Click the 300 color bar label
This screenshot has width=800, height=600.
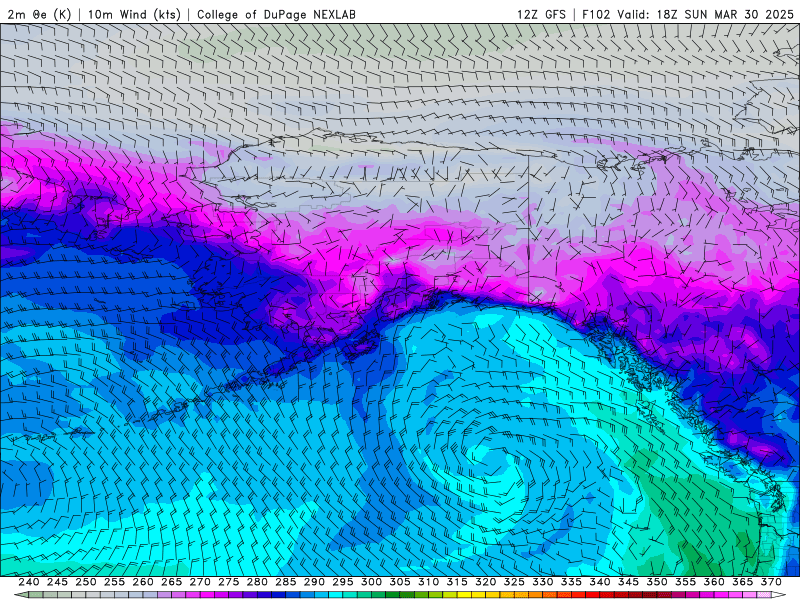pyautogui.click(x=371, y=582)
